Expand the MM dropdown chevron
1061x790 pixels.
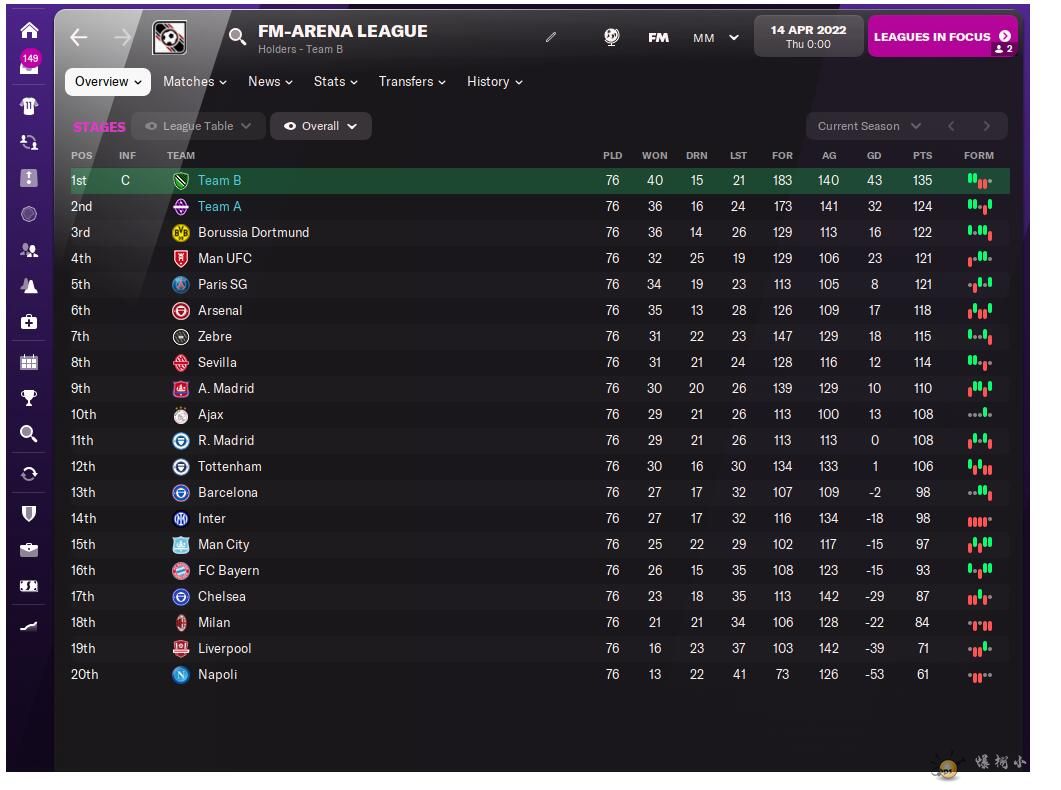tap(734, 38)
